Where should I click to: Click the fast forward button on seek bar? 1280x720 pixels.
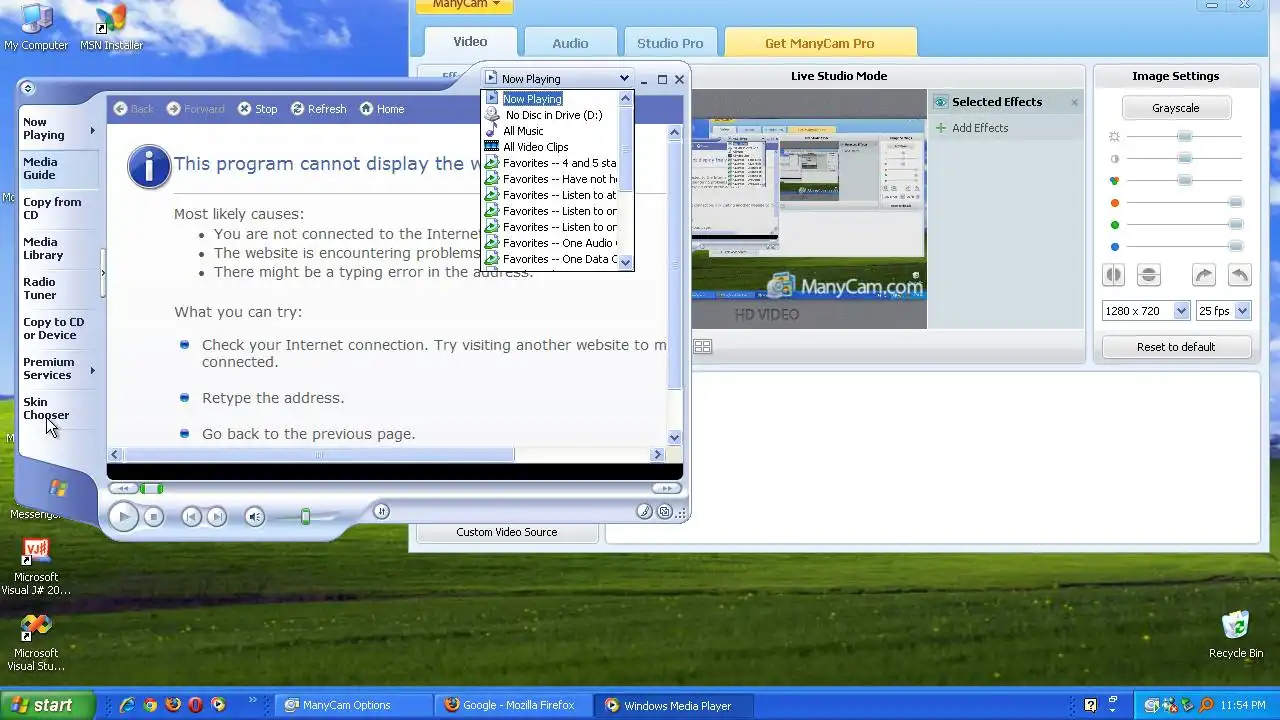coord(666,488)
